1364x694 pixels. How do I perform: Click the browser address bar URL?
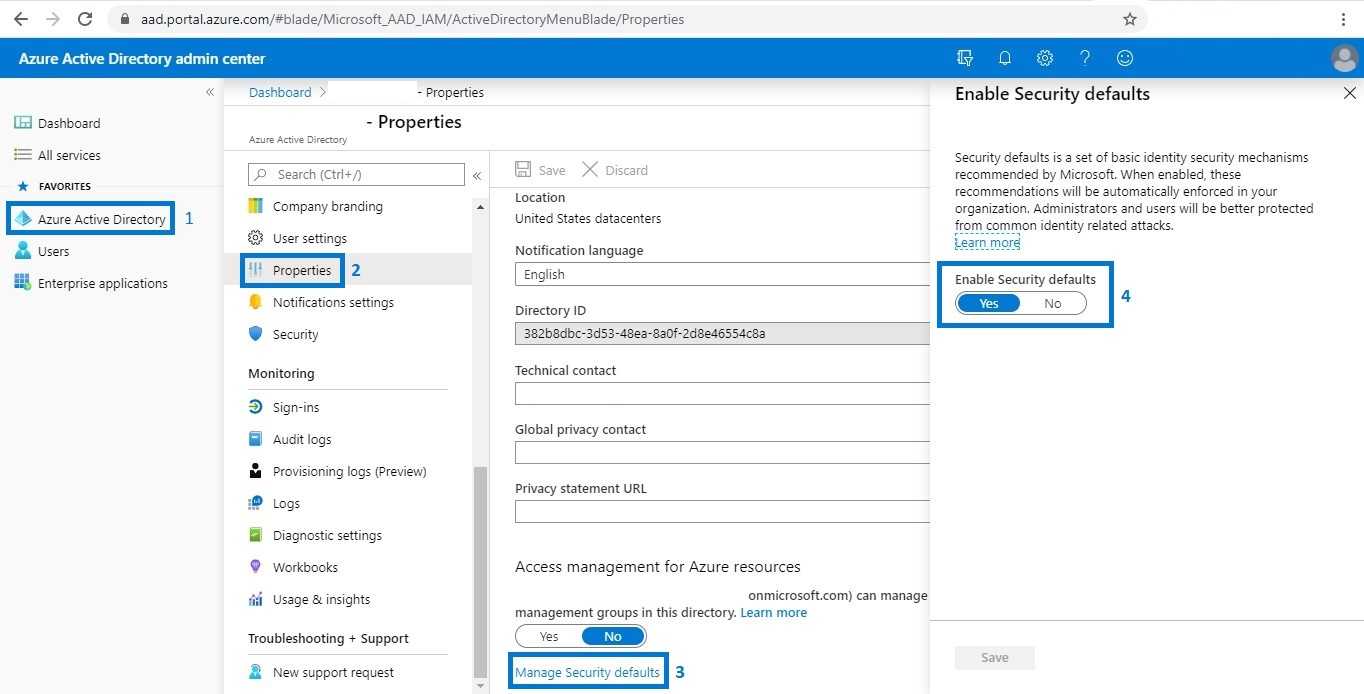(x=413, y=19)
